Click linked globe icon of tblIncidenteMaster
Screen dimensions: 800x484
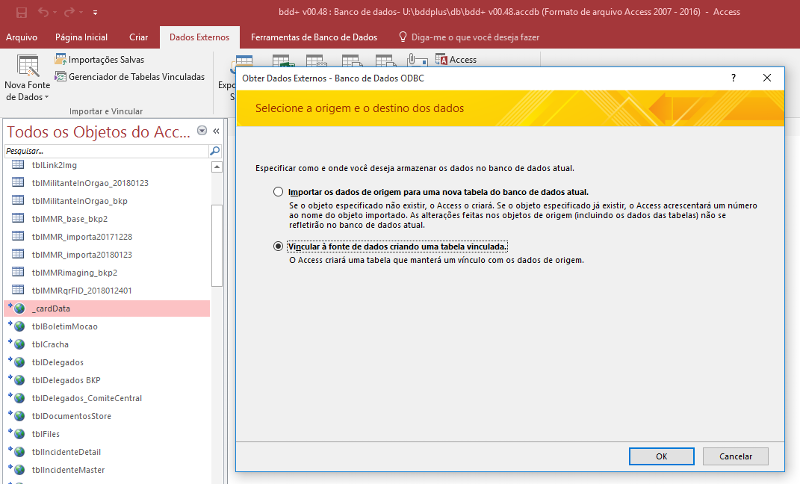pyautogui.click(x=18, y=469)
